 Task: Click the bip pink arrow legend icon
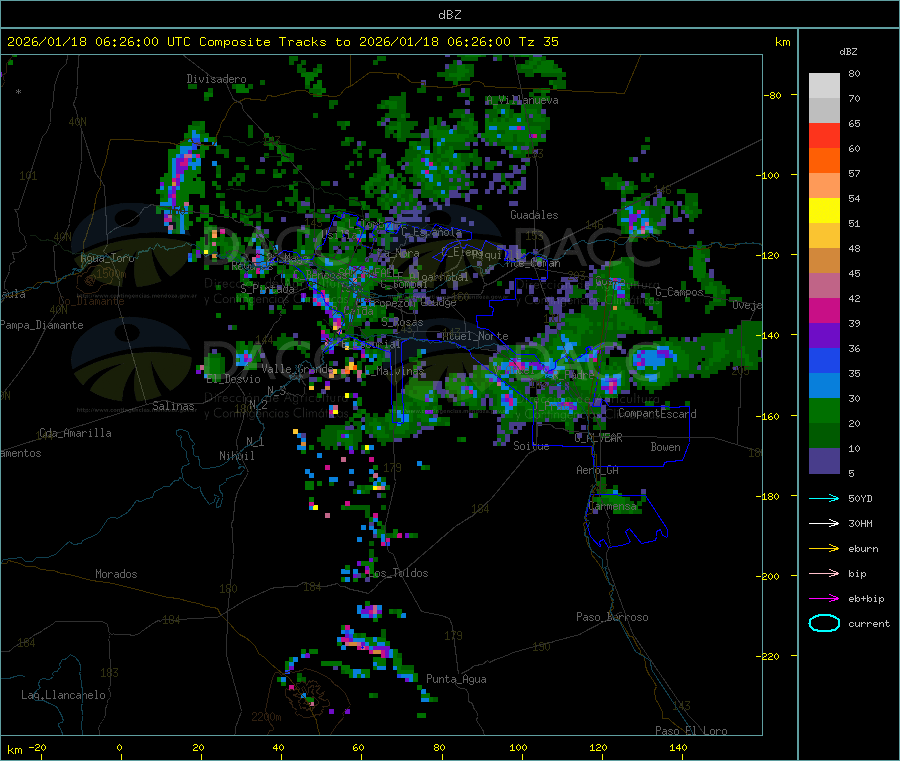(824, 573)
